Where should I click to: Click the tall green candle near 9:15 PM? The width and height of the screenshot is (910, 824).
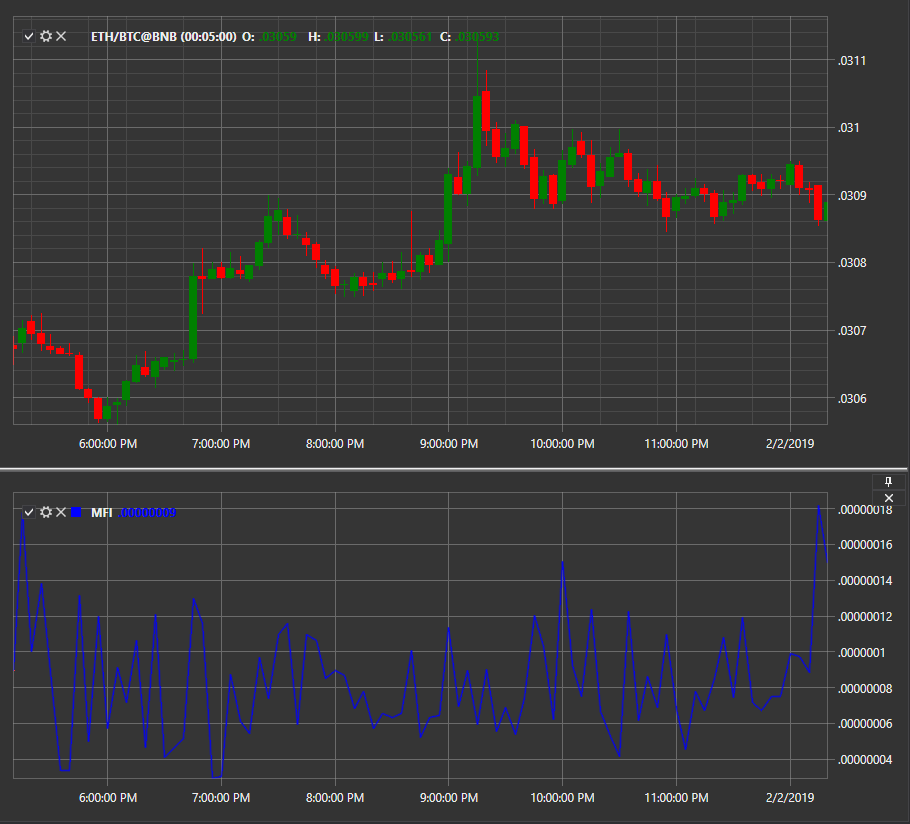[477, 132]
